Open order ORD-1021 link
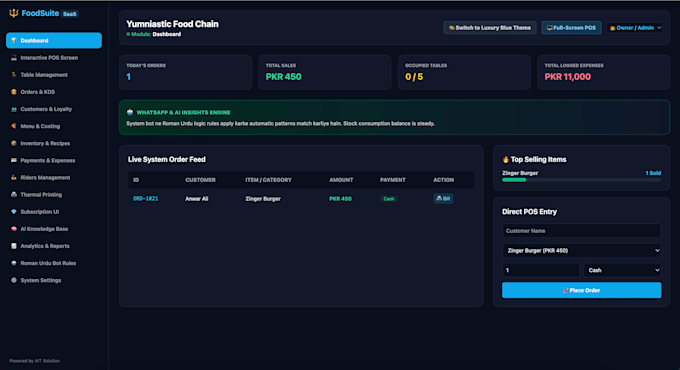The image size is (680, 370). pyautogui.click(x=145, y=199)
